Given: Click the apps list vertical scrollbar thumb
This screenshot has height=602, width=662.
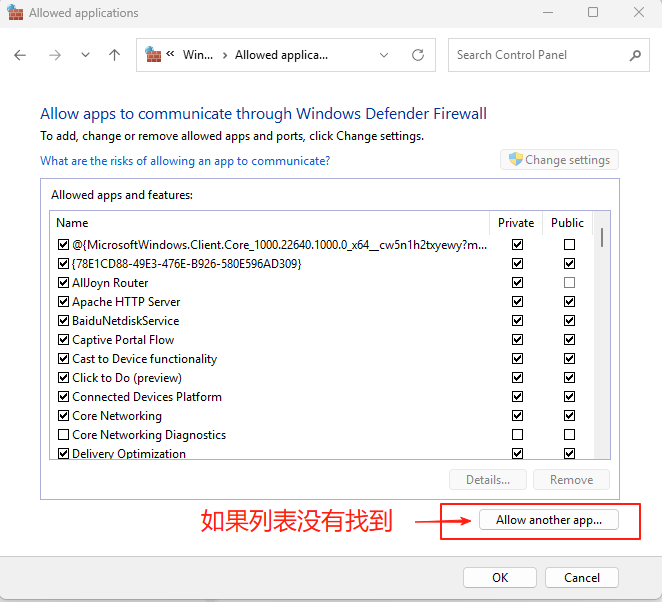Looking at the screenshot, I should [602, 237].
